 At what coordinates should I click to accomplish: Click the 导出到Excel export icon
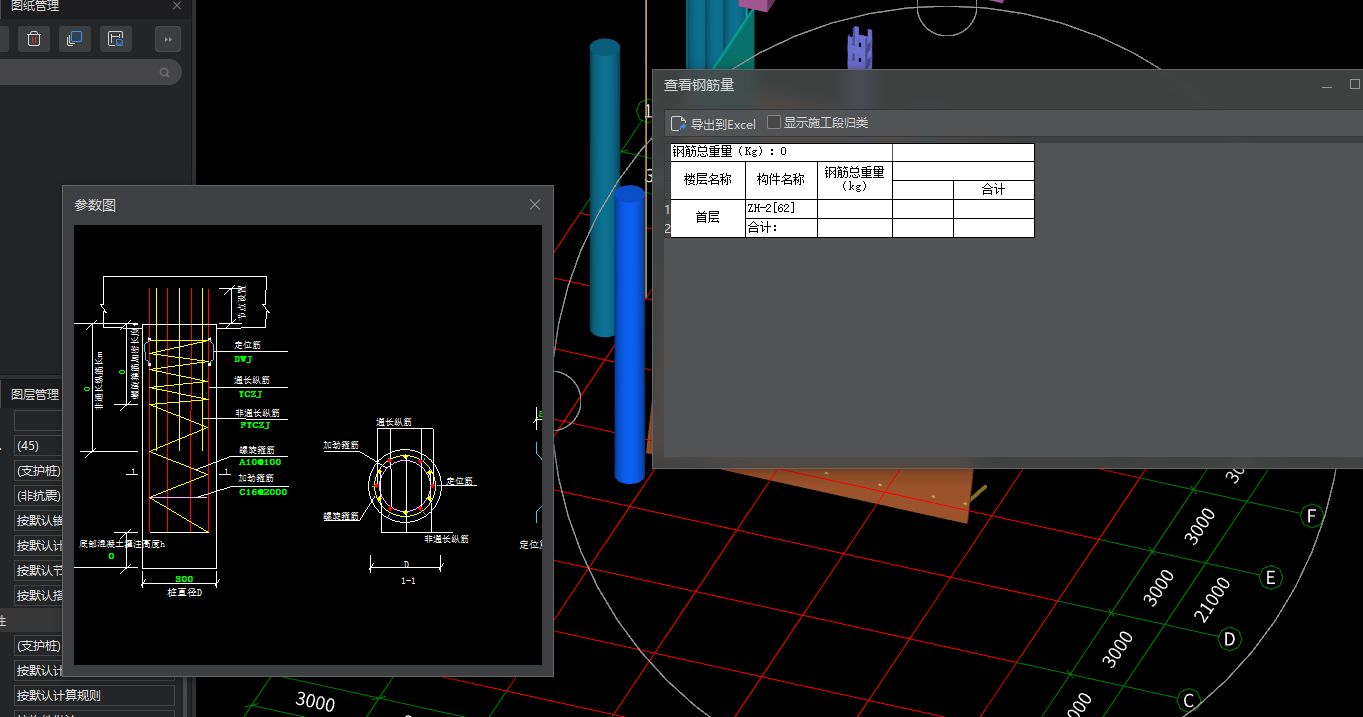678,124
